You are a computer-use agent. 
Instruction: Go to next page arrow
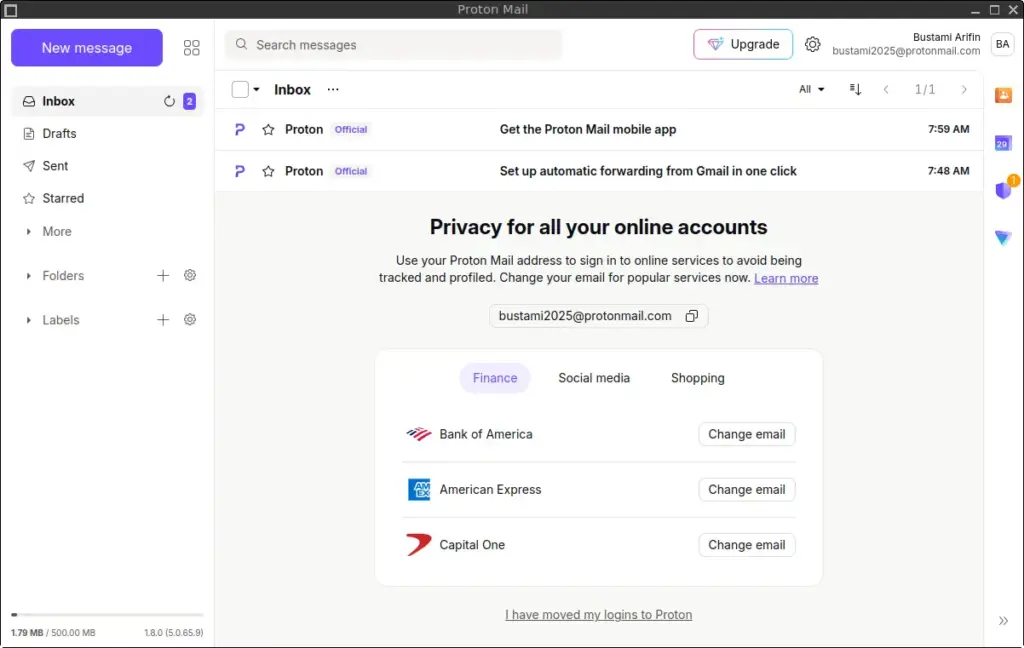pyautogui.click(x=963, y=89)
